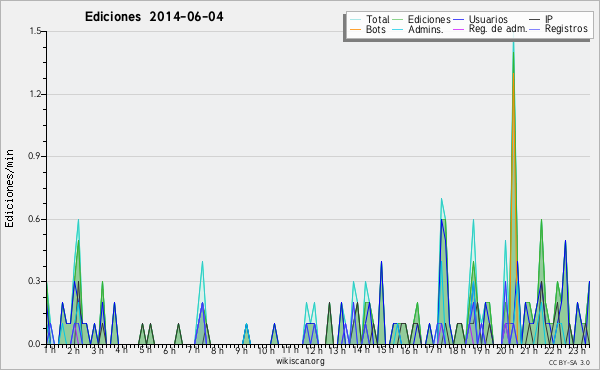Click the blue Usuarios peak near 17 h
Image resolution: width=600 pixels, height=370 pixels.
[442, 219]
